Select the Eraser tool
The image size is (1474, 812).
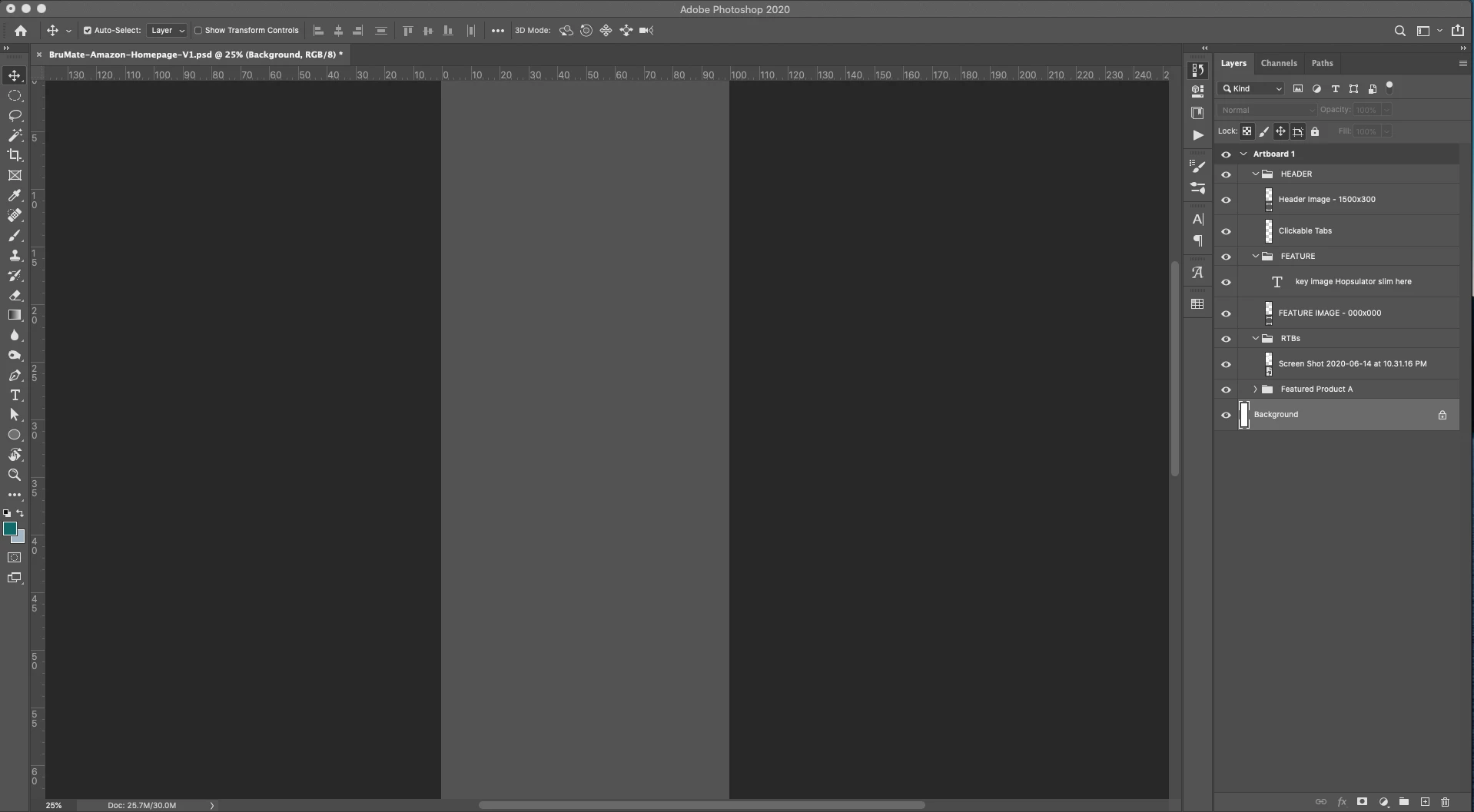tap(15, 295)
